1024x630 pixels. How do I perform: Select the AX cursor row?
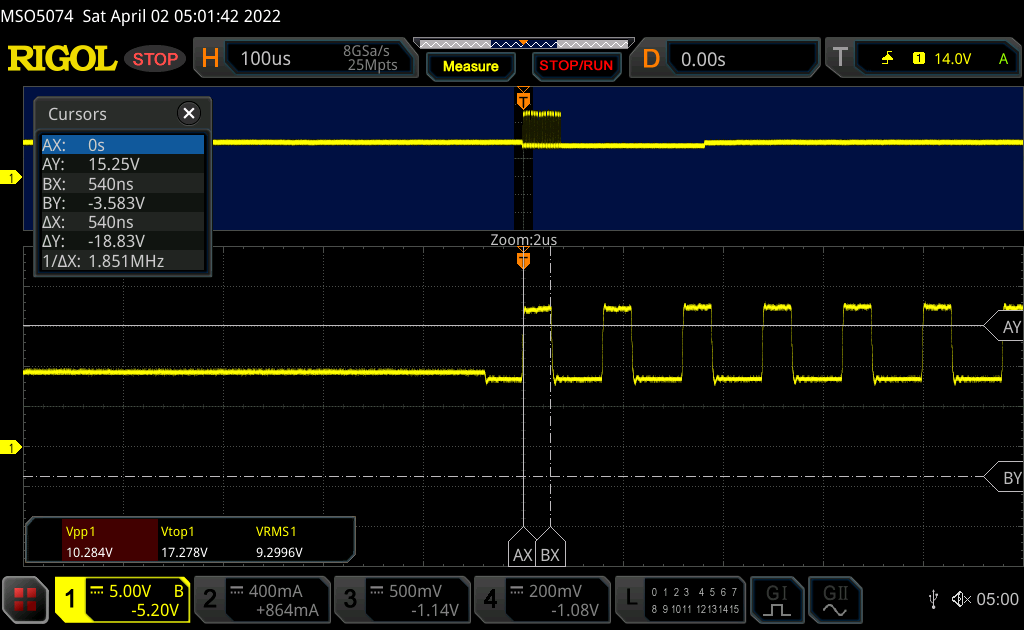pyautogui.click(x=123, y=145)
